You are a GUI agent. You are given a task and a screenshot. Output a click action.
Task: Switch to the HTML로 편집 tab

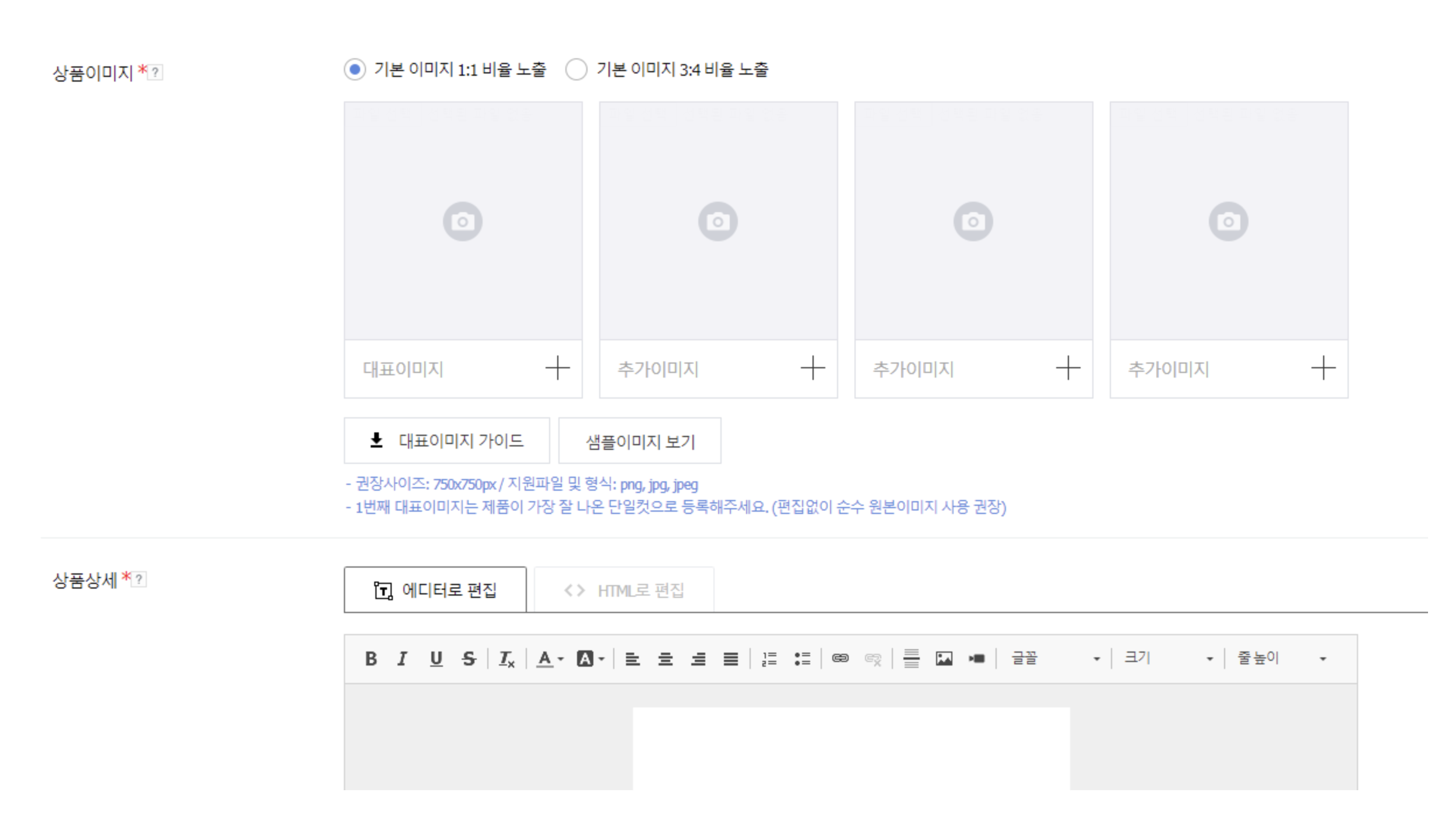pyautogui.click(x=624, y=590)
